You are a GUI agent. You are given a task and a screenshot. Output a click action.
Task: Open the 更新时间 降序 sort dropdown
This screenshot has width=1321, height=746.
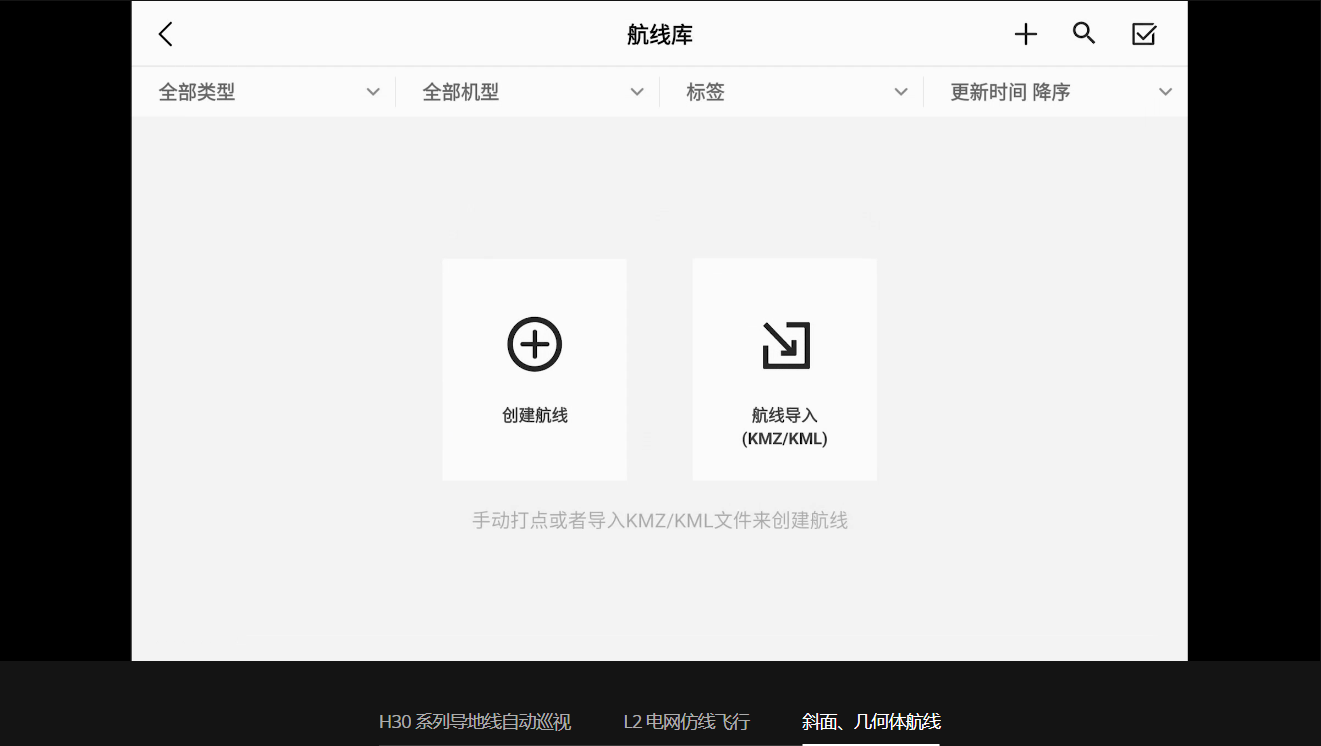(1010, 92)
